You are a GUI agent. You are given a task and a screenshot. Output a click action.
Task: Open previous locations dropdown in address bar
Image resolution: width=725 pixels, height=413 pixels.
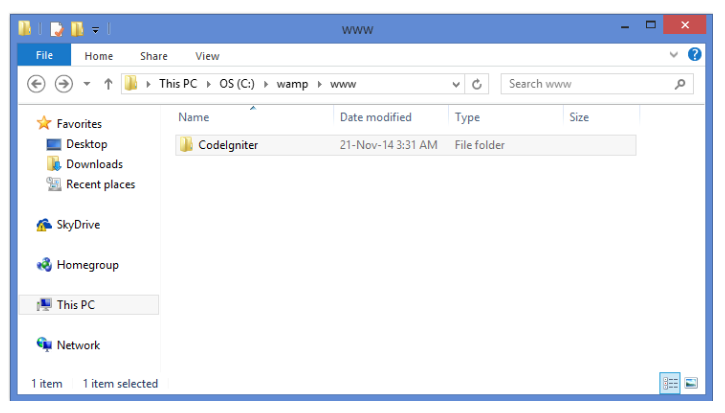[456, 84]
